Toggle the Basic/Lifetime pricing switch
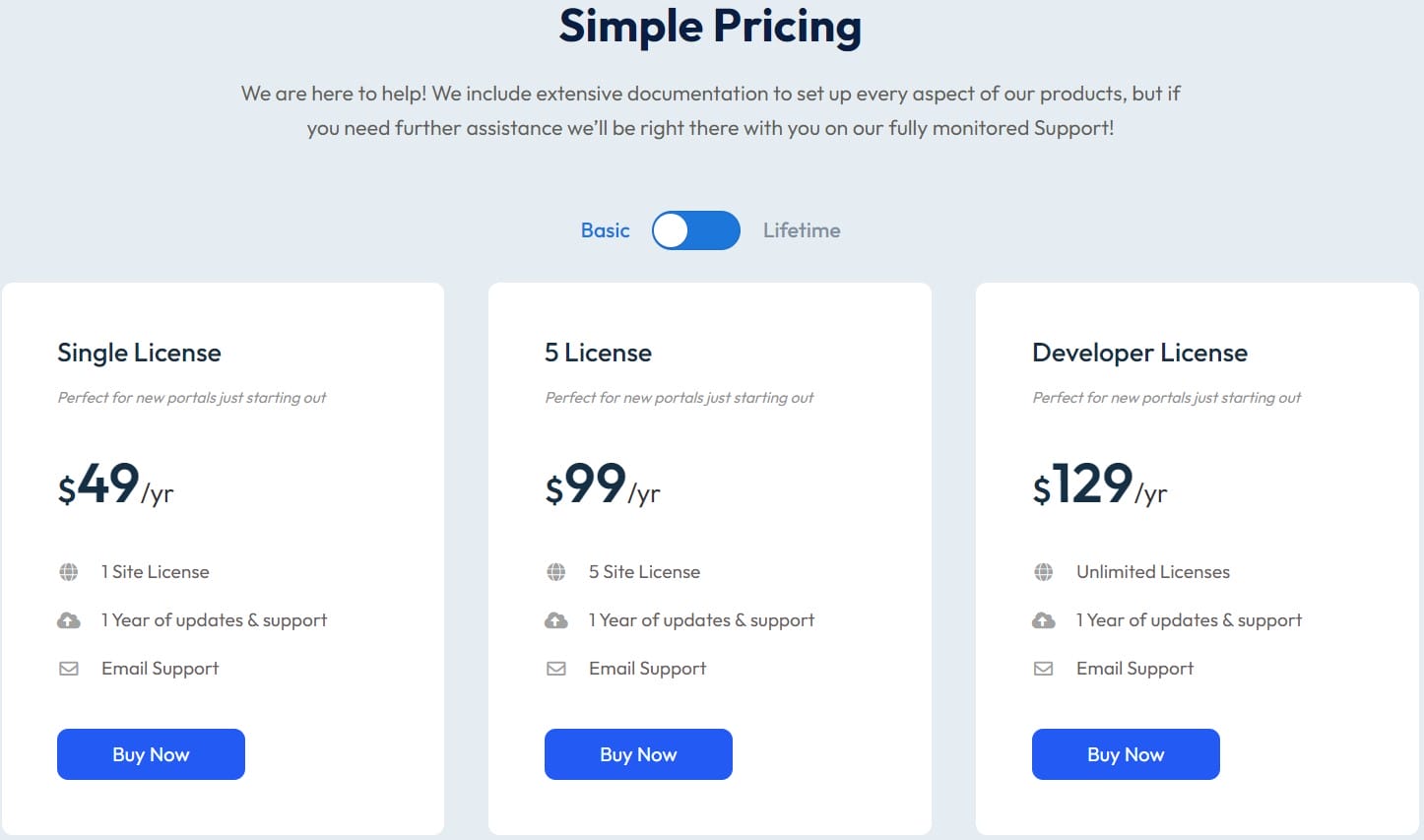This screenshot has width=1424, height=840. pyautogui.click(x=695, y=230)
